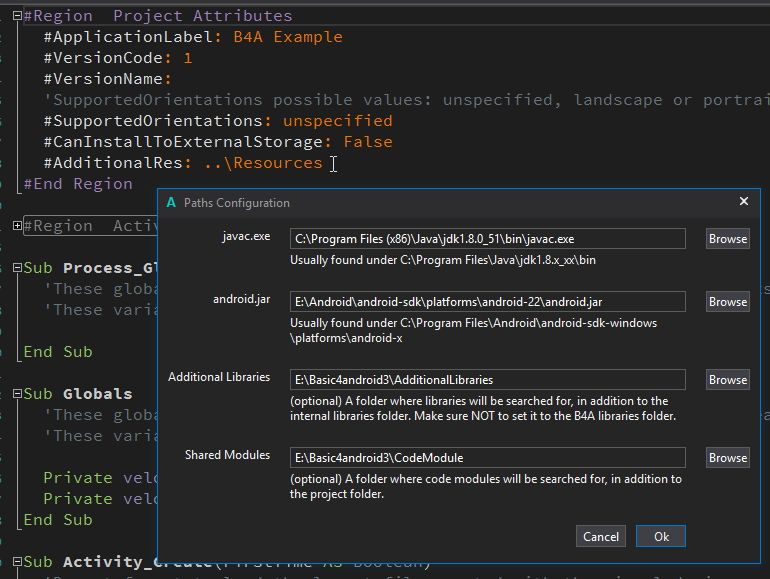Click the Paths Configuration title bar text

[237, 203]
